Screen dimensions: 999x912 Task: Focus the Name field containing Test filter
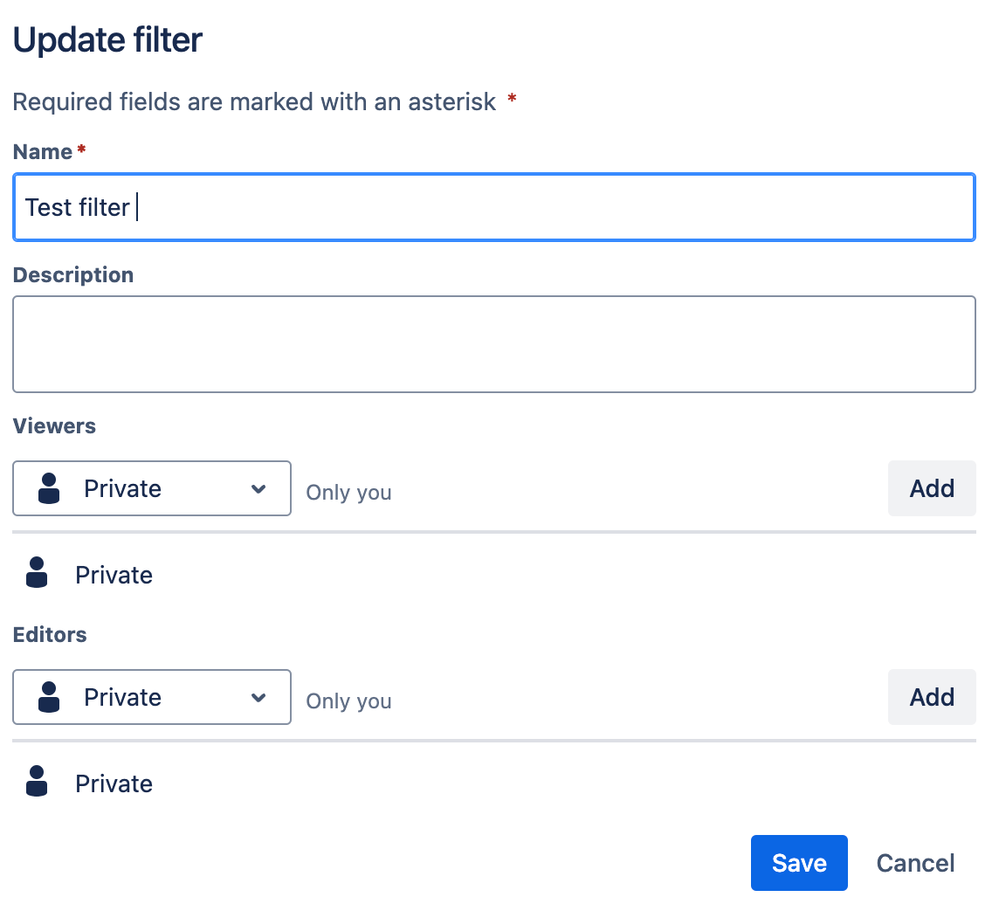pyautogui.click(x=494, y=208)
